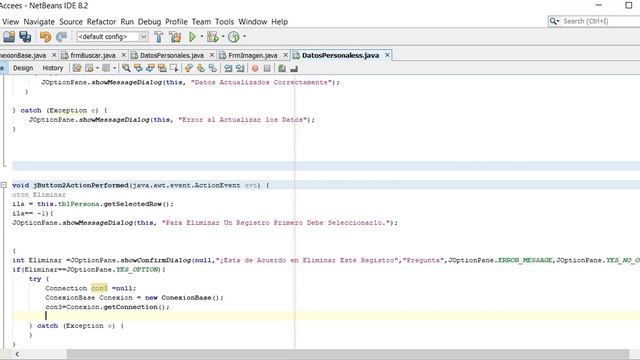This screenshot has width=640, height=360.
Task: Open the View menu
Action: [10, 22]
